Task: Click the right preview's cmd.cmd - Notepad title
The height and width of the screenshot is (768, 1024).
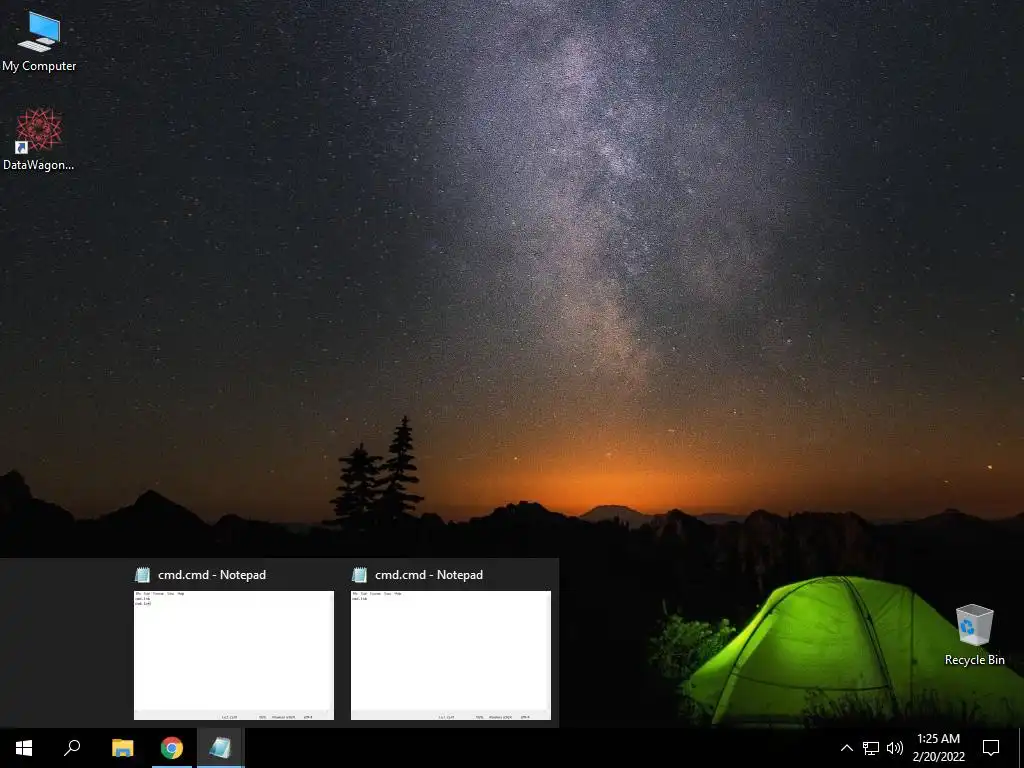Action: (429, 575)
